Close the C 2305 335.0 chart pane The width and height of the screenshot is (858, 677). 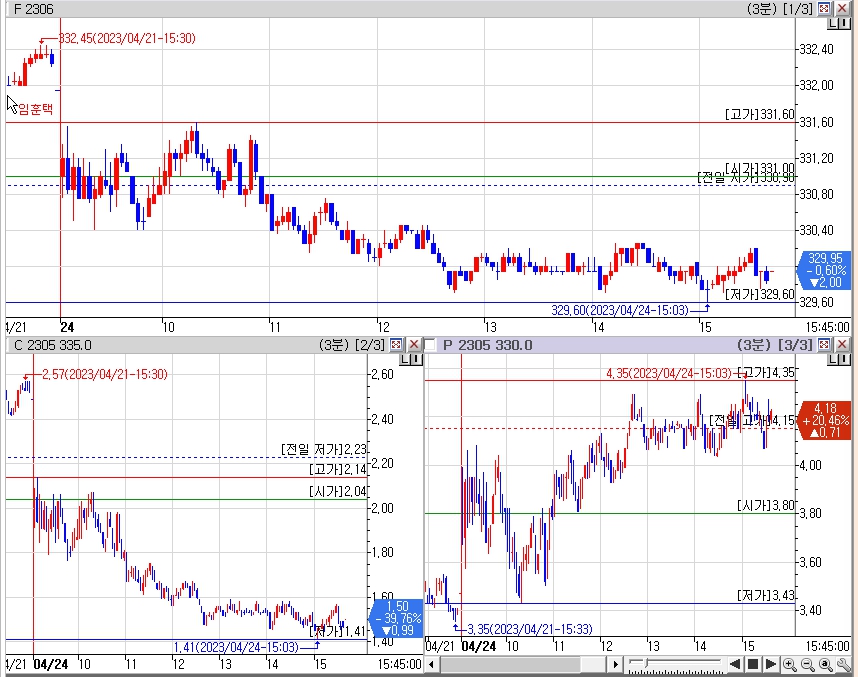414,344
